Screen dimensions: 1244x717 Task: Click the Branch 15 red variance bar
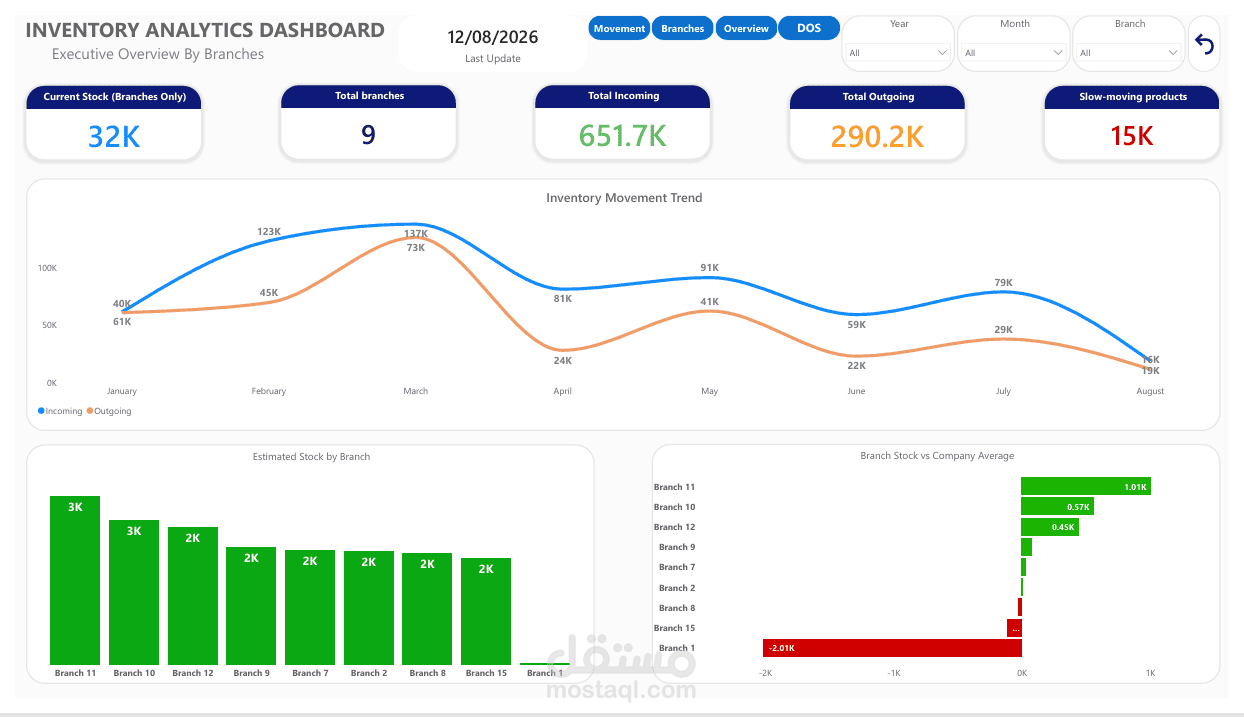pyautogui.click(x=1014, y=628)
